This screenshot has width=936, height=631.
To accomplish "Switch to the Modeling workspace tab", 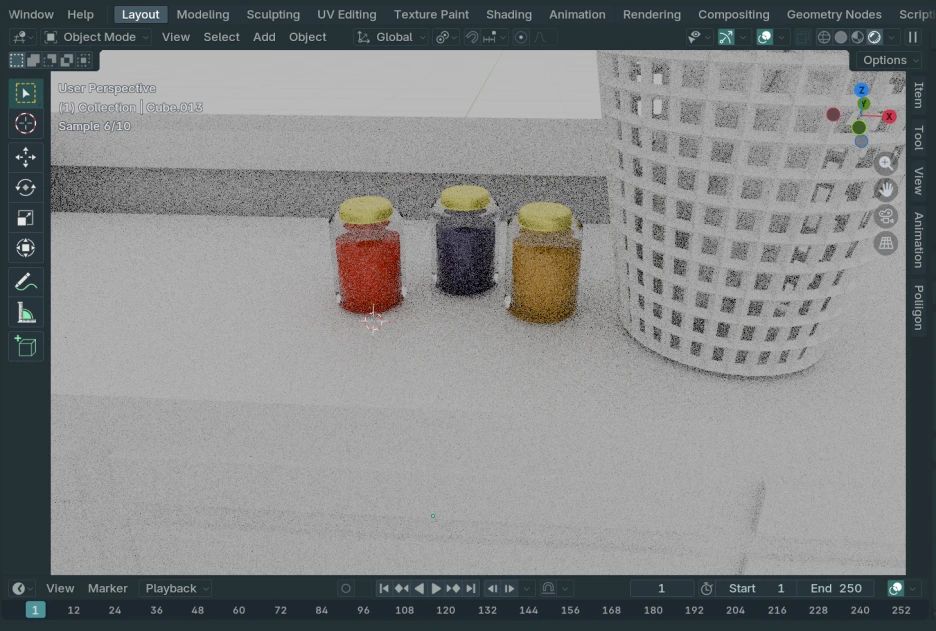I will [x=203, y=14].
